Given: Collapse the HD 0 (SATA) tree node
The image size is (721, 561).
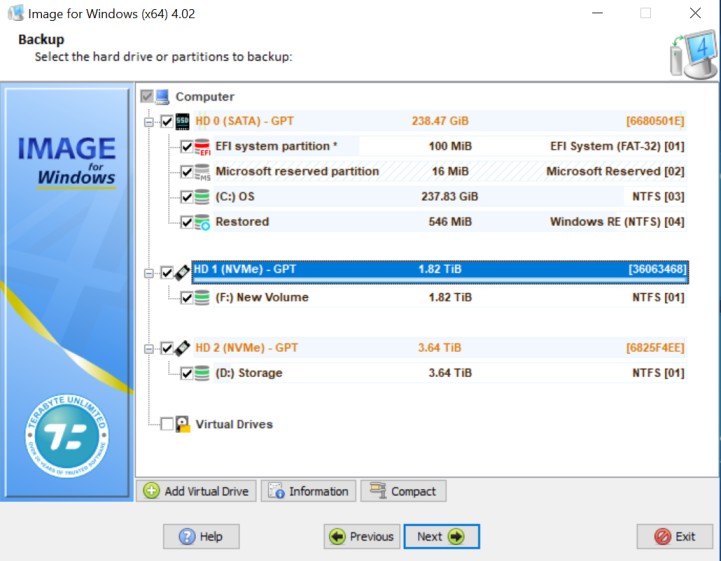Looking at the screenshot, I should tap(149, 122).
